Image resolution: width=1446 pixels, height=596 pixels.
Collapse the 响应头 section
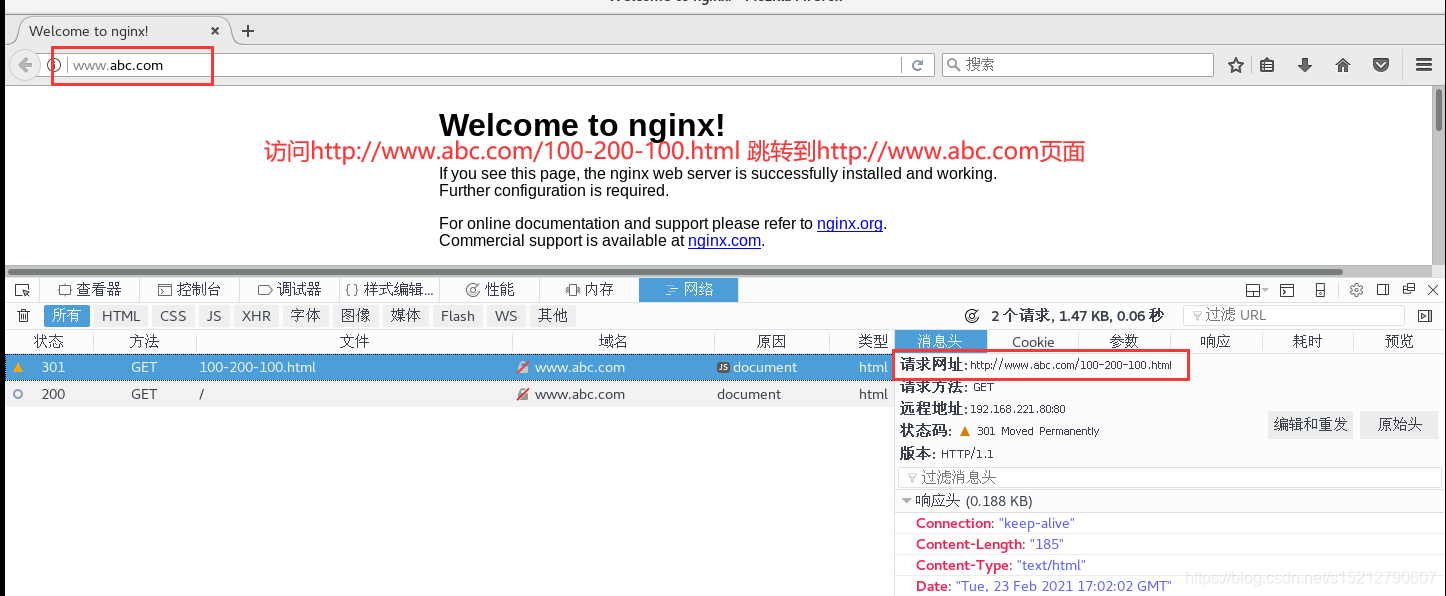point(907,501)
